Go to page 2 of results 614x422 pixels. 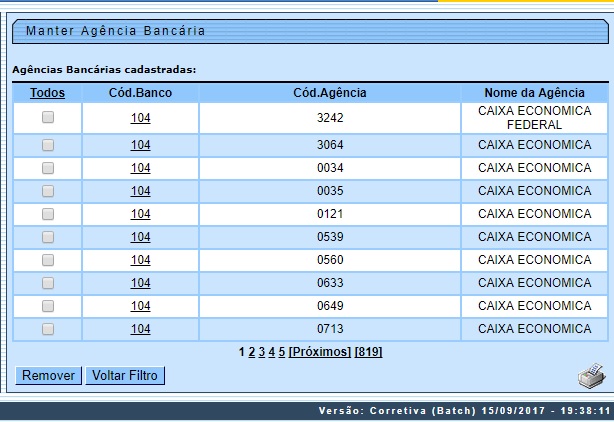pyautogui.click(x=251, y=352)
